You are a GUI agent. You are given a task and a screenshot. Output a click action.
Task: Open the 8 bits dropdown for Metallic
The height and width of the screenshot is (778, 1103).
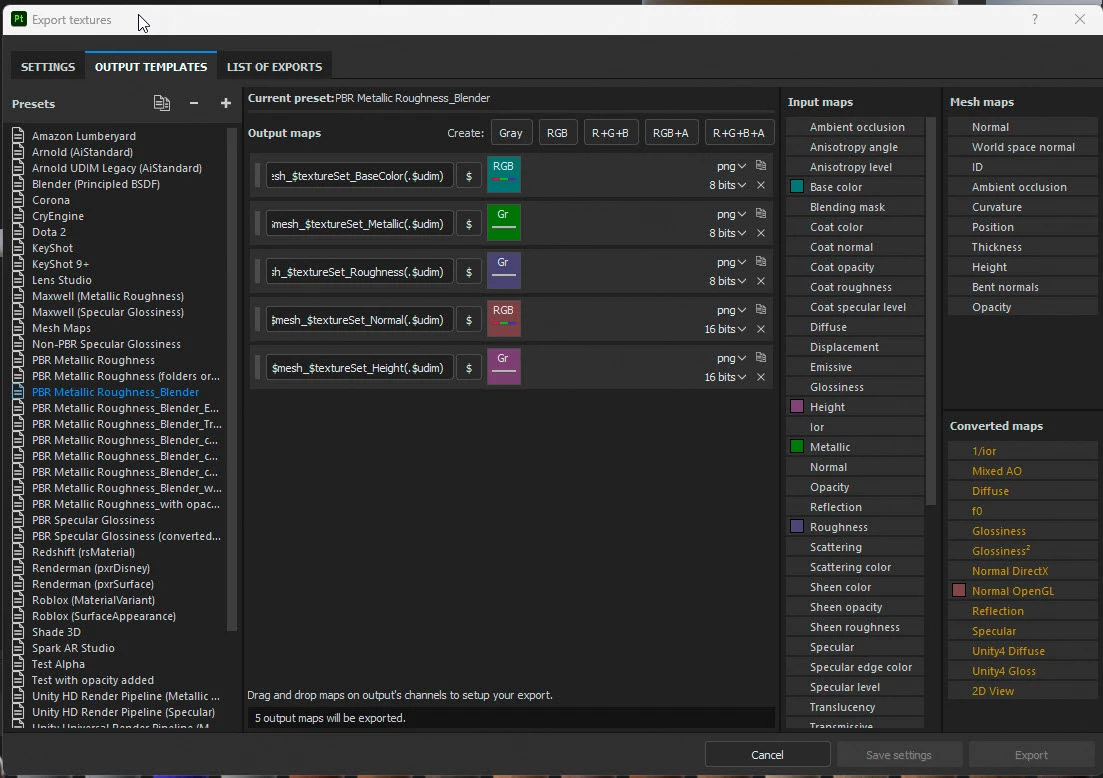point(727,233)
